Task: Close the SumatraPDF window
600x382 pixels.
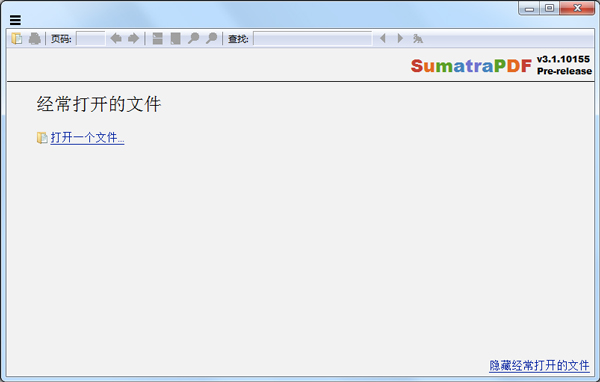Action: pos(577,8)
